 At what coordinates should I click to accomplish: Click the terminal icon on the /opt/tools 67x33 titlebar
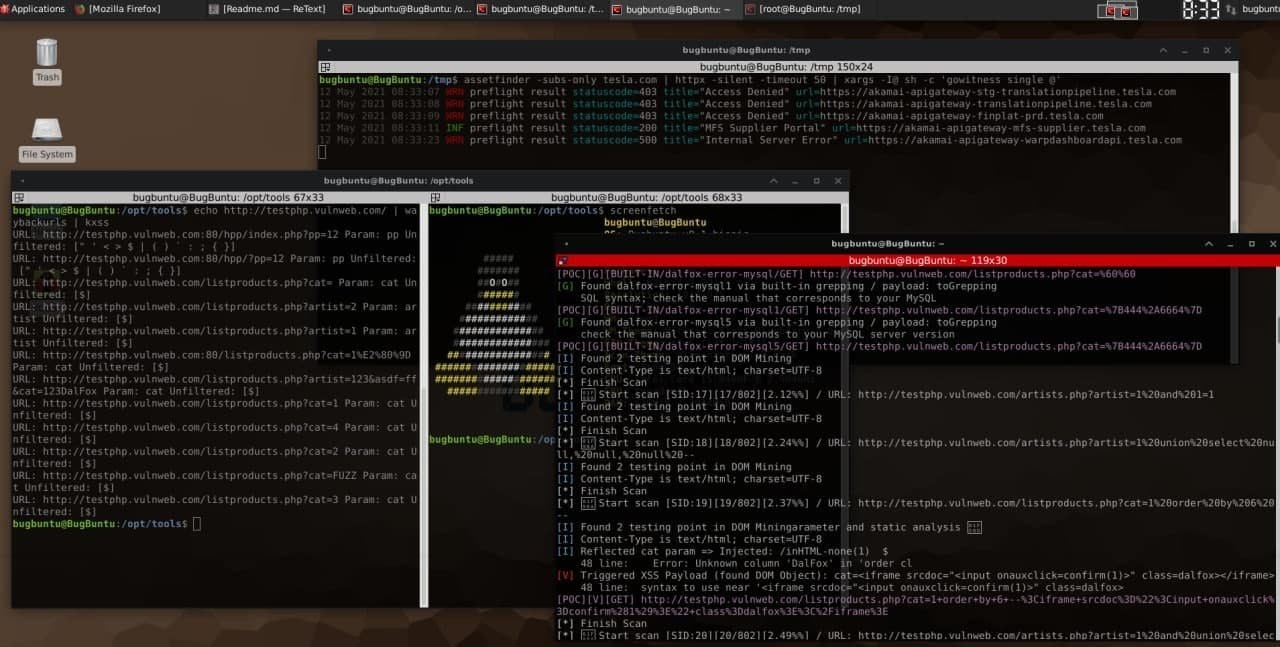[18, 197]
